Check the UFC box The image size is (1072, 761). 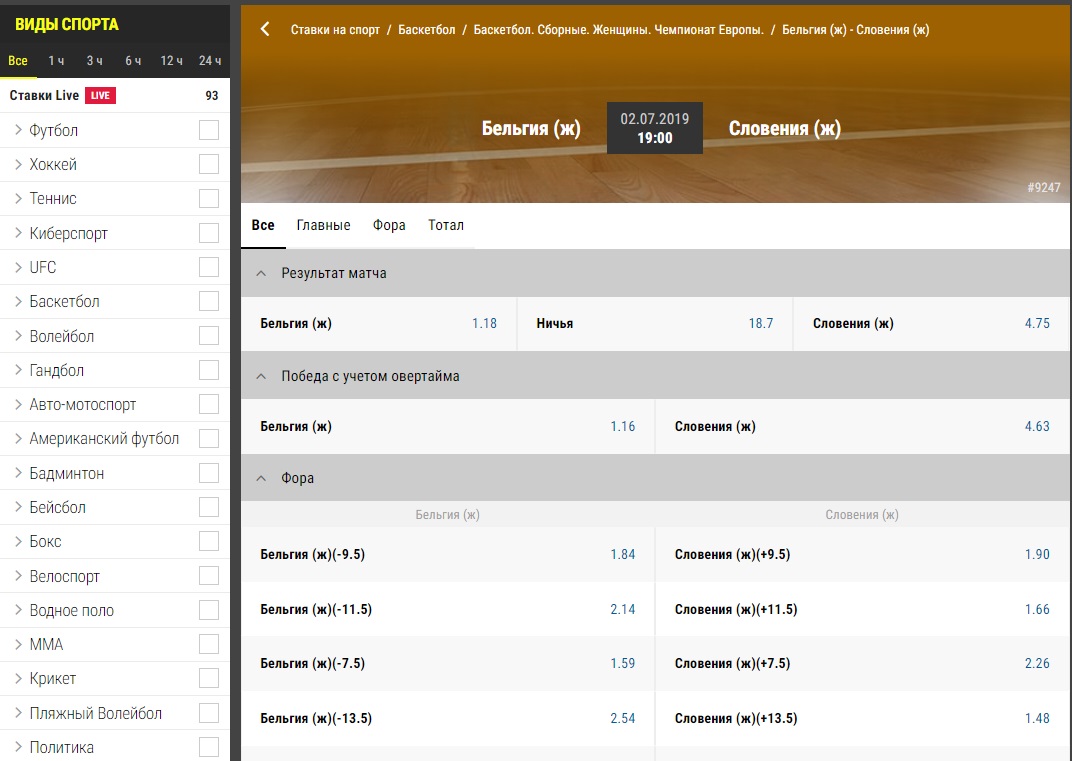pos(209,267)
